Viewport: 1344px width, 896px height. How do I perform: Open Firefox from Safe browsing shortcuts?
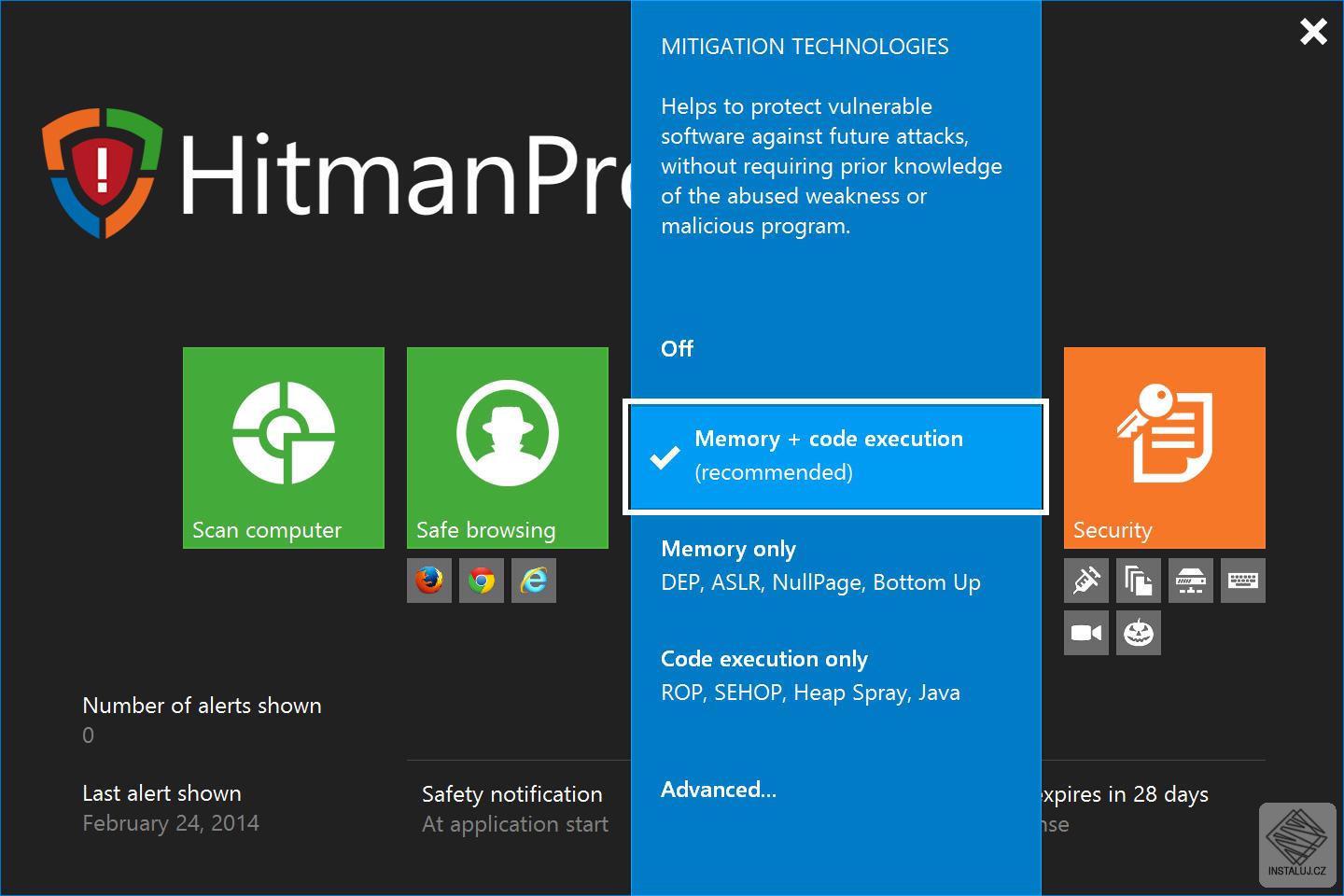pyautogui.click(x=428, y=580)
